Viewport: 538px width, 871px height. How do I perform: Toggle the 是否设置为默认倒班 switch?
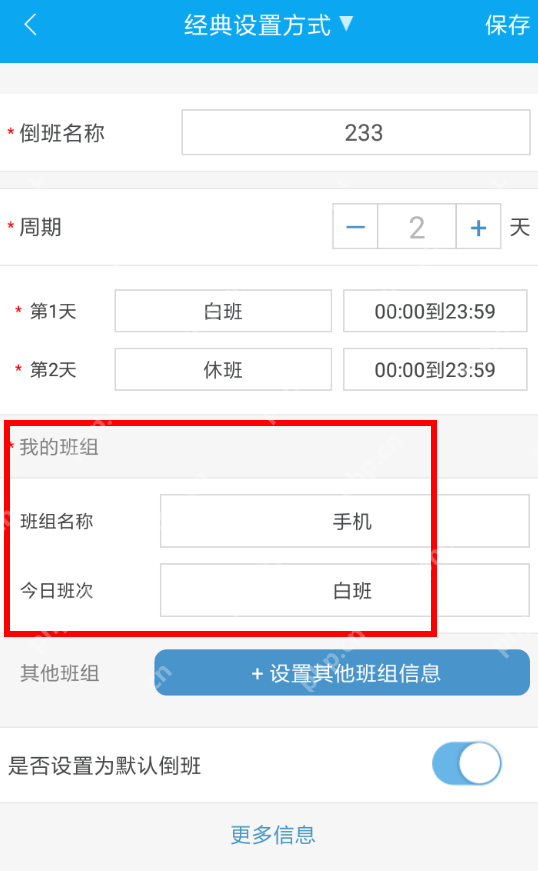click(x=466, y=764)
